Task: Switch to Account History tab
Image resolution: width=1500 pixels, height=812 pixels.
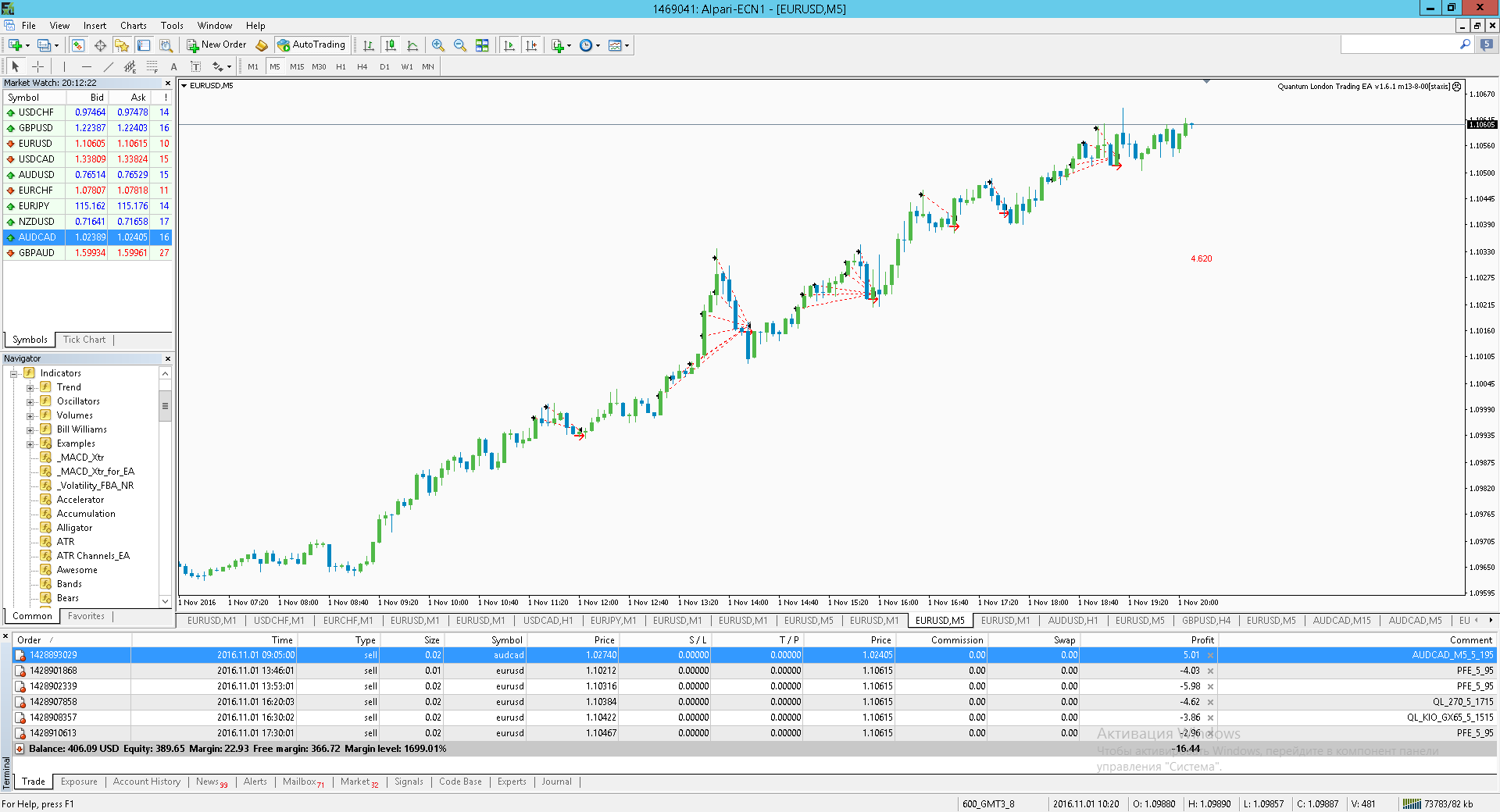Action: (147, 782)
